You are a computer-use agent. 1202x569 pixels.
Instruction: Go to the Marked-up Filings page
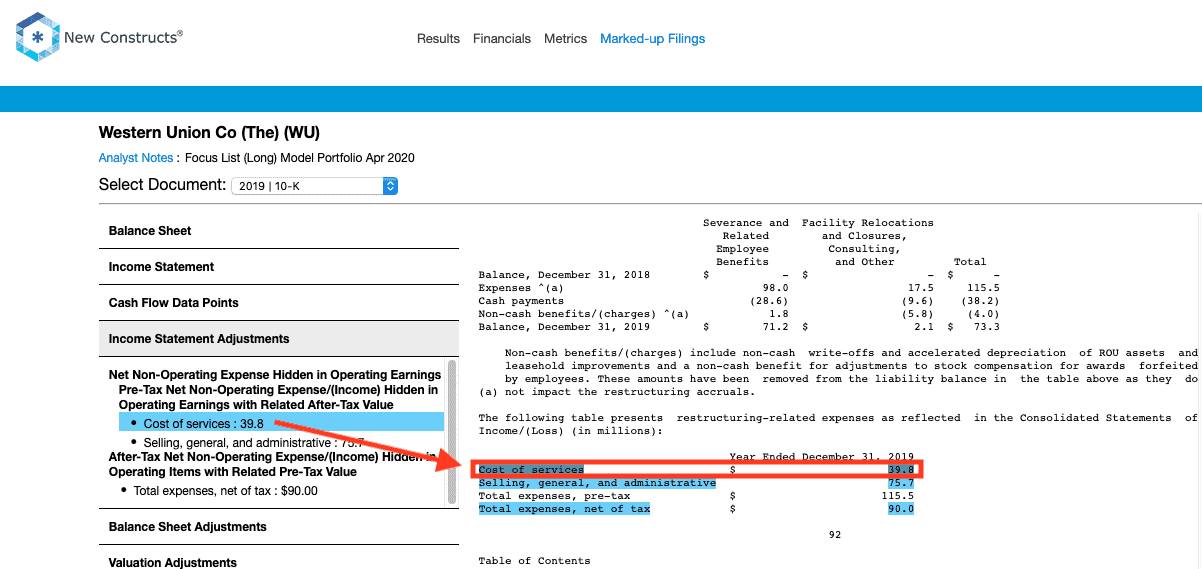pos(652,39)
